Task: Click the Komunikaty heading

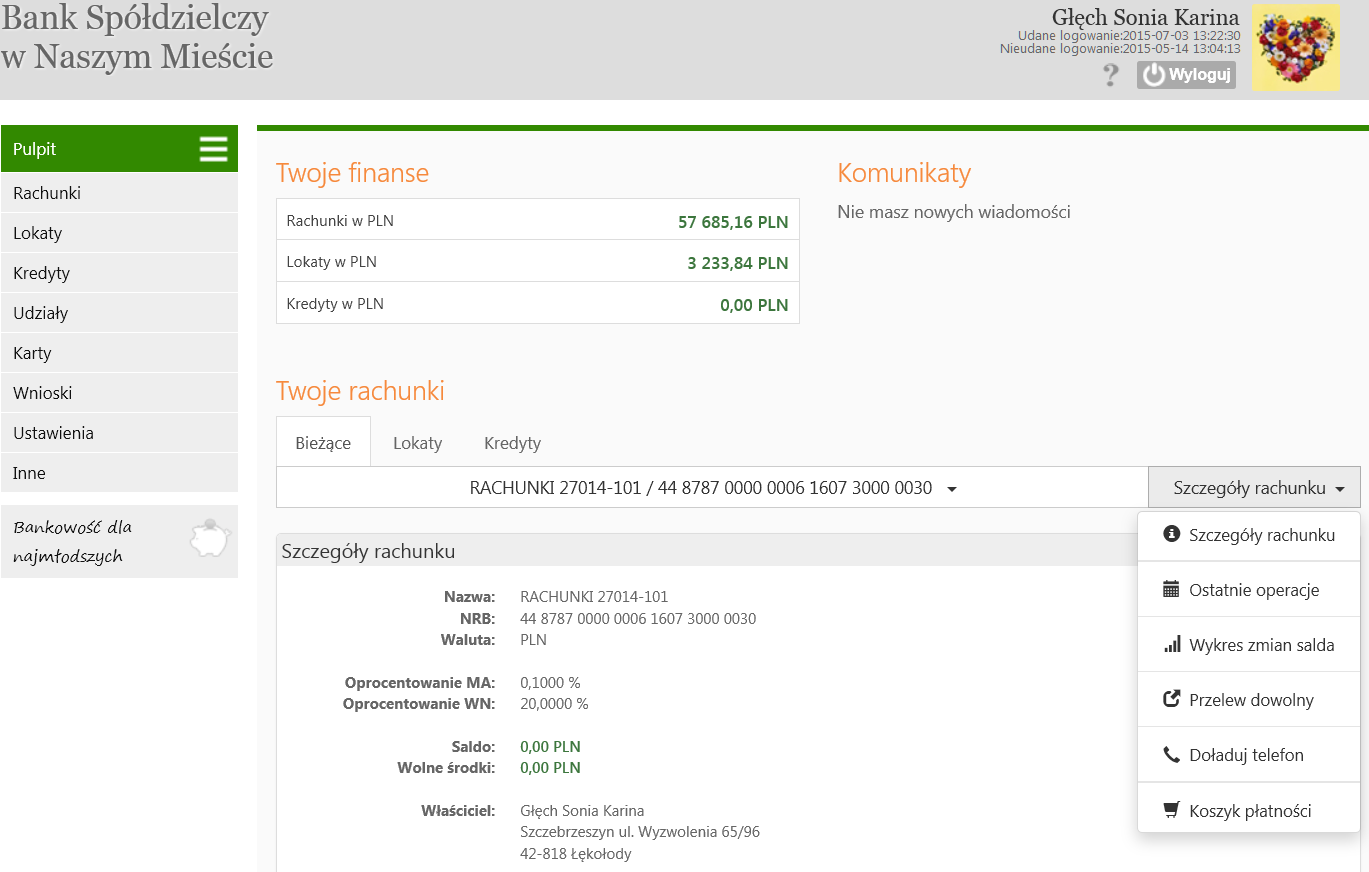Action: point(904,173)
